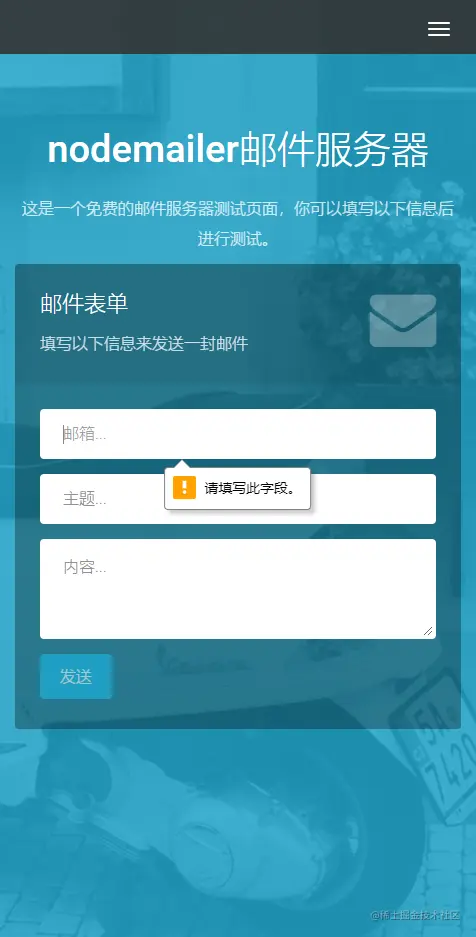The image size is (476, 937).
Task: Open the hamburger navigation menu
Action: (x=438, y=29)
